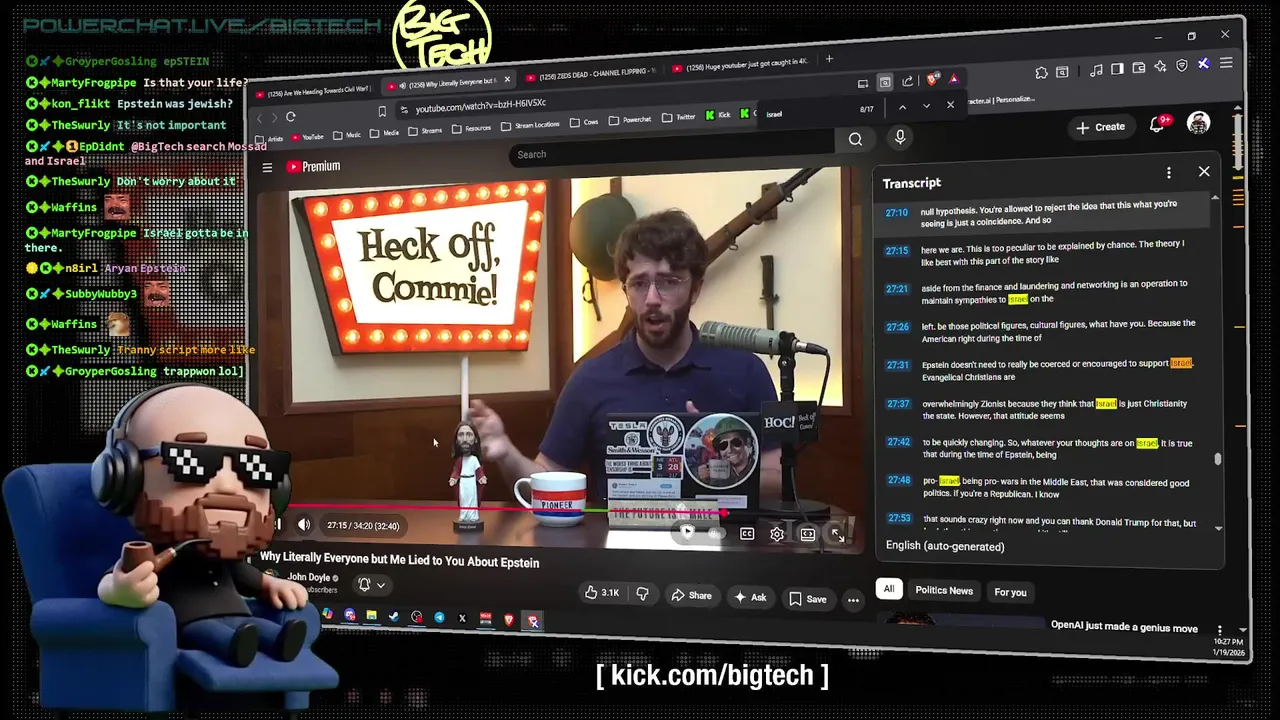
Task: Pause the video with the play/pause button
Action: click(277, 524)
